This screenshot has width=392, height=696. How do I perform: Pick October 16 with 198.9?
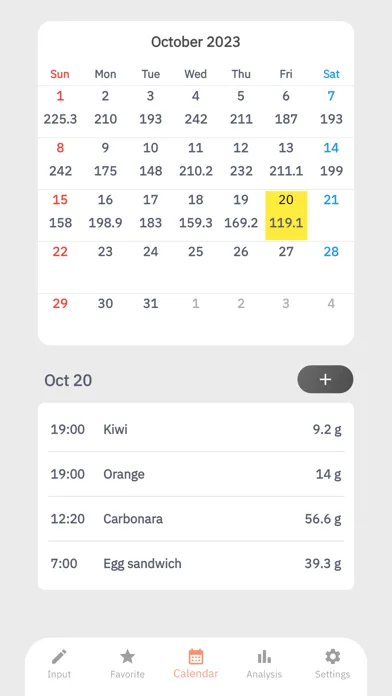click(x=105, y=215)
